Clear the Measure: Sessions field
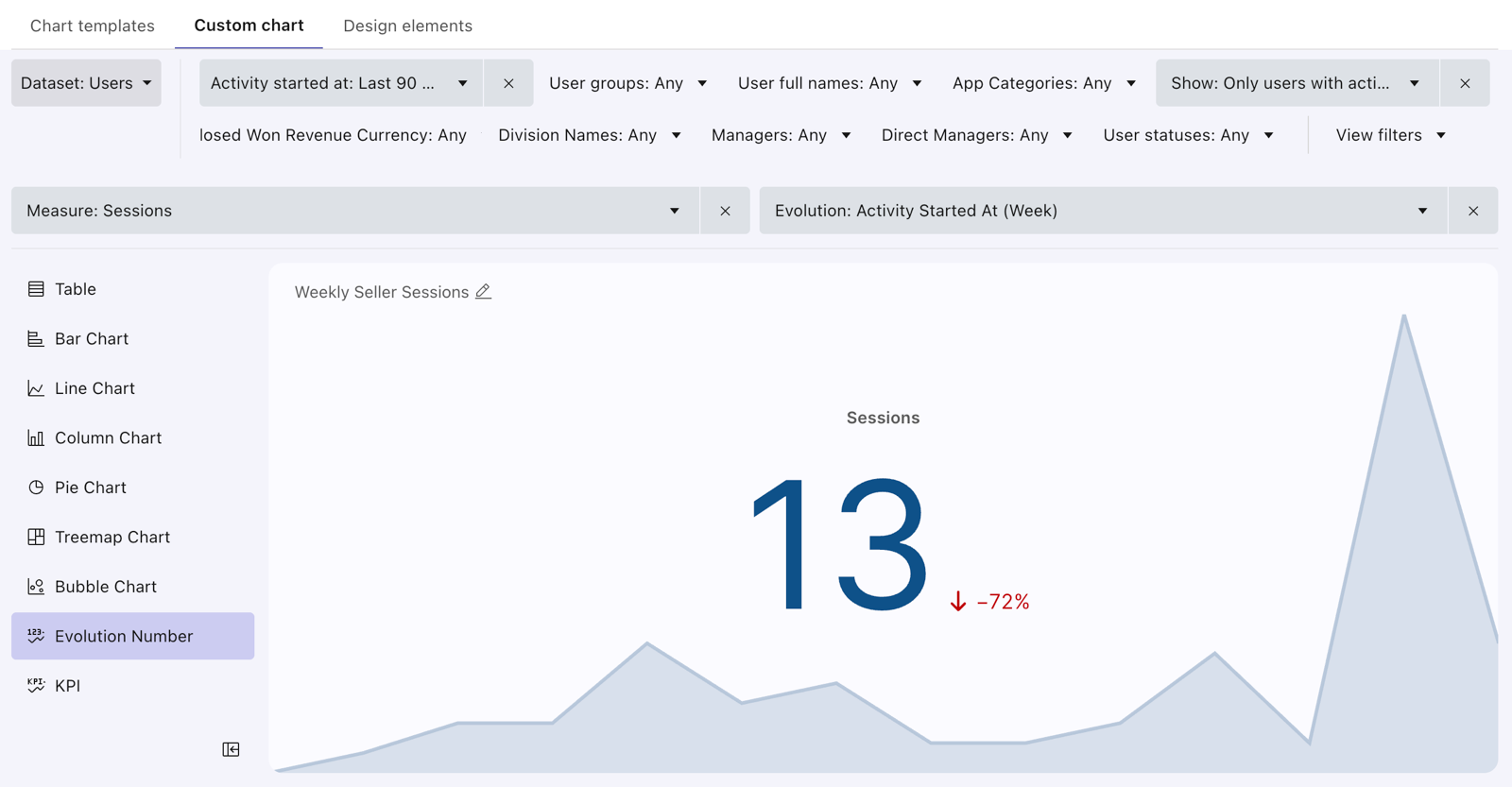 coord(725,211)
